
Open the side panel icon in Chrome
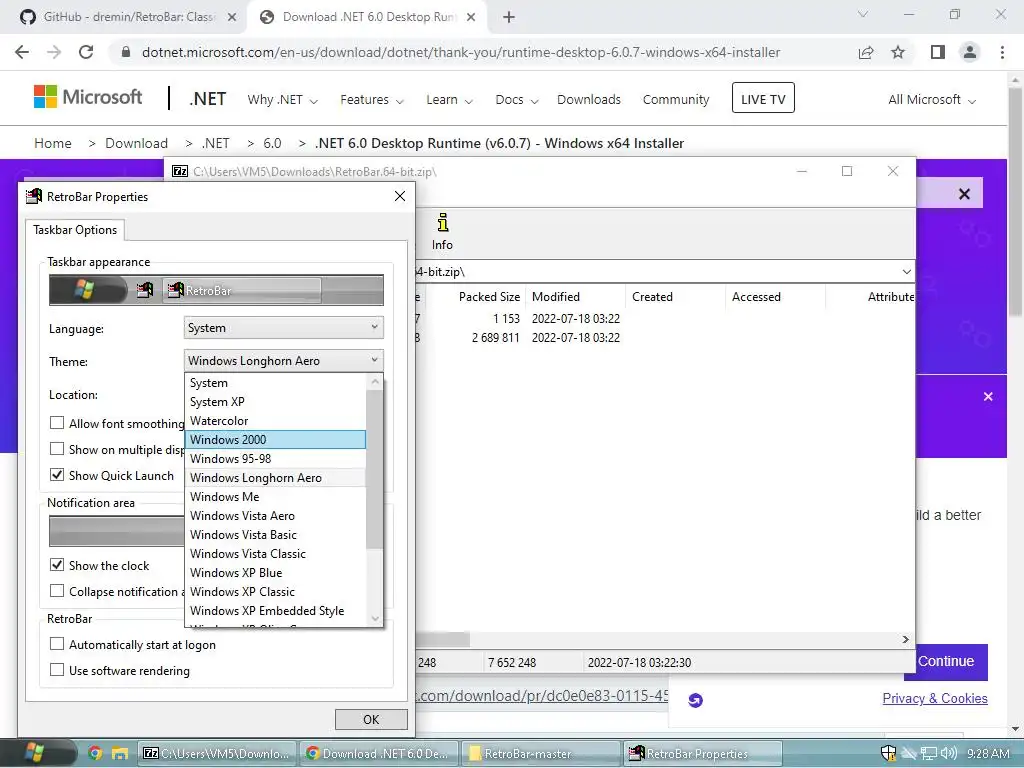[937, 52]
